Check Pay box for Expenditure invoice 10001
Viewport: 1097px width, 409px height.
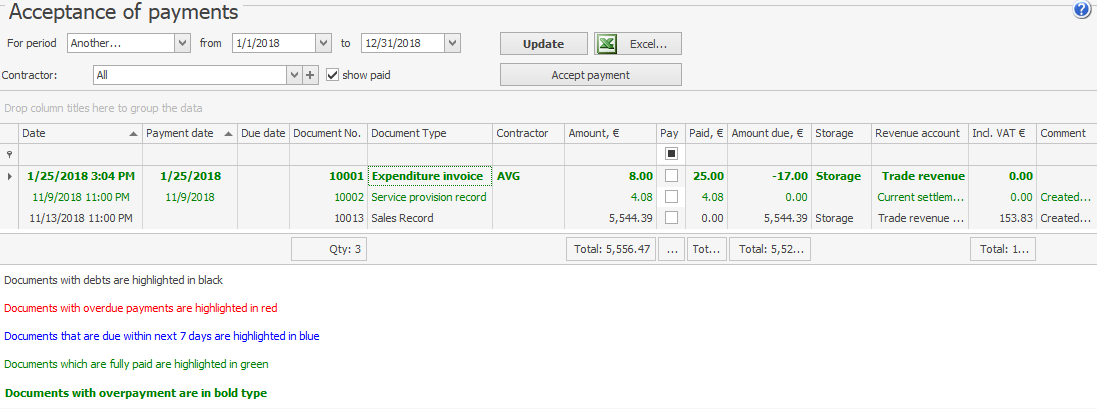coord(671,176)
